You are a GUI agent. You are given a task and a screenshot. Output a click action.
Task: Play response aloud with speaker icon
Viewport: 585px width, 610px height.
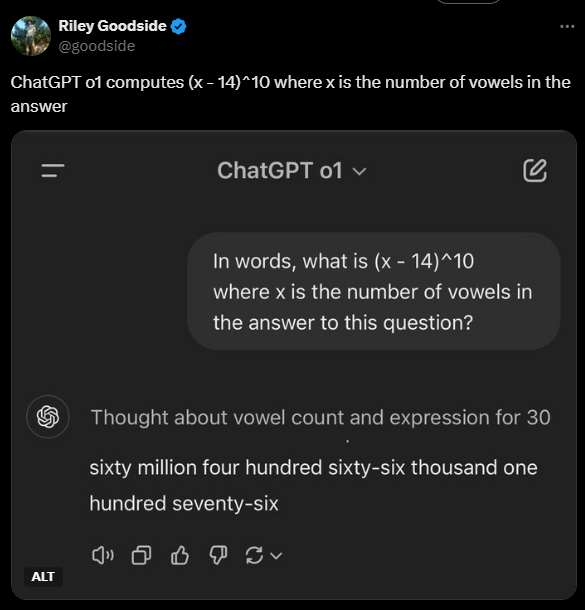coord(103,555)
